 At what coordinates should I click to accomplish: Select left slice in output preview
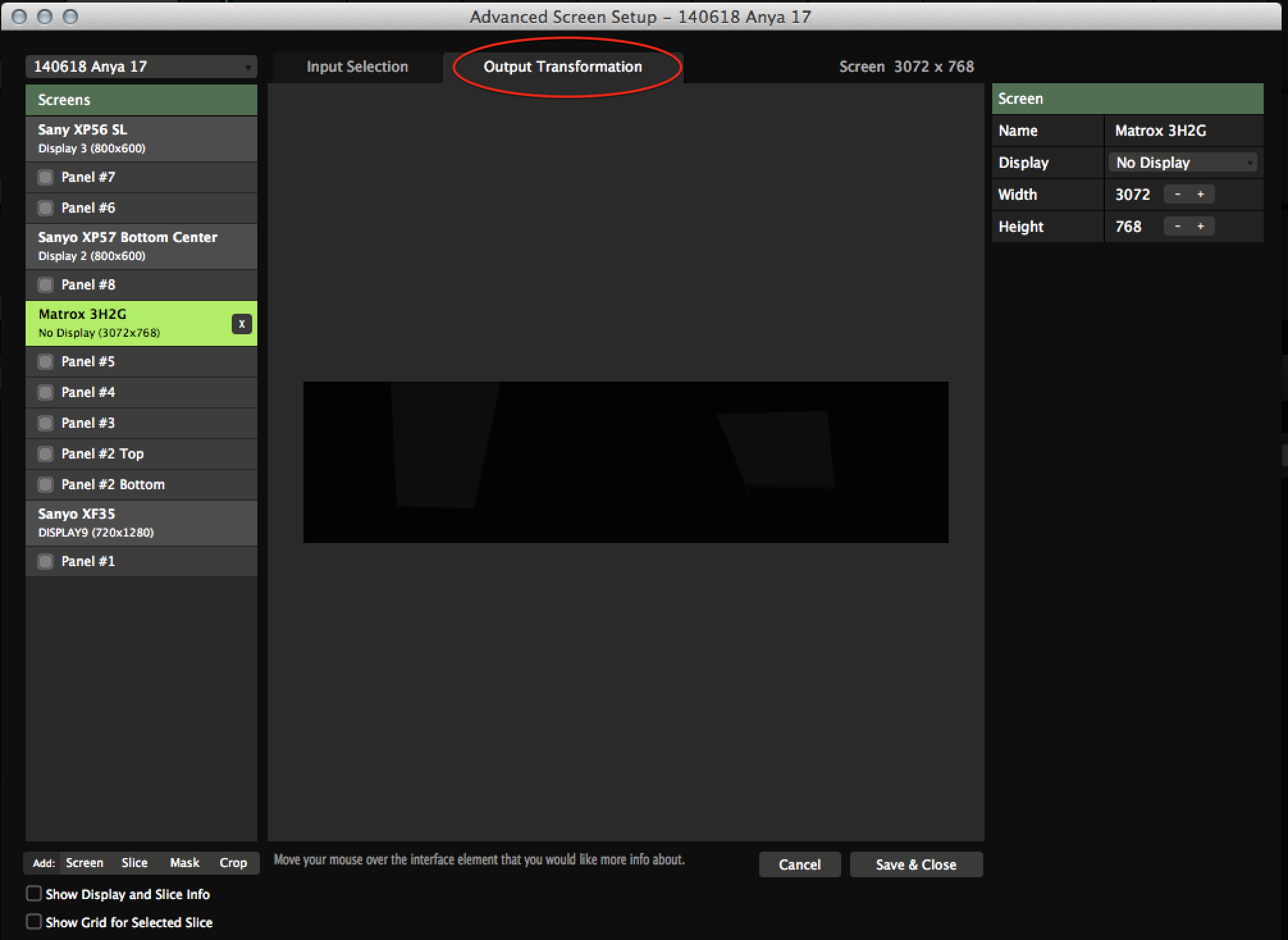(x=440, y=445)
